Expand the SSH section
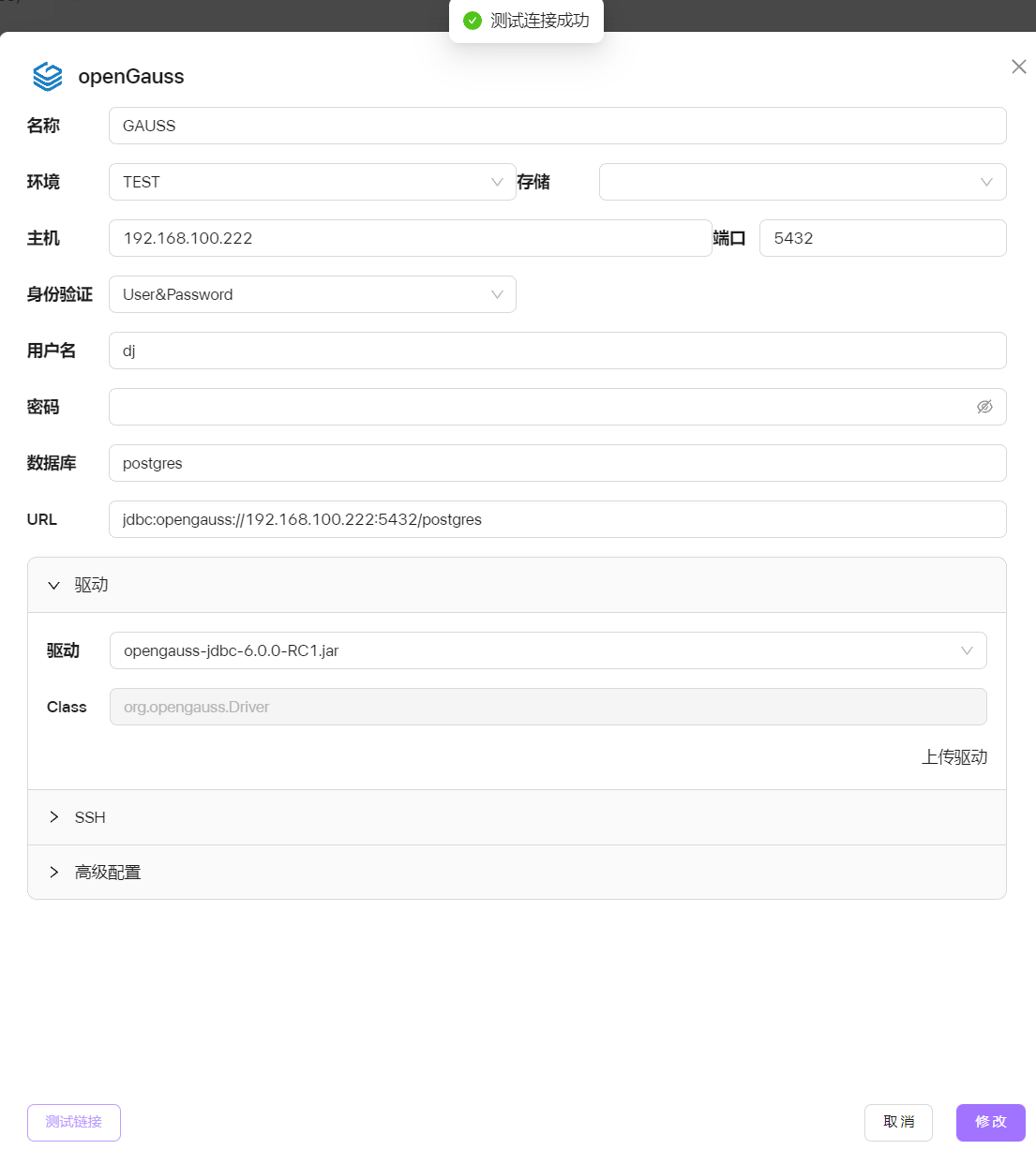1036x1150 pixels. click(x=517, y=817)
